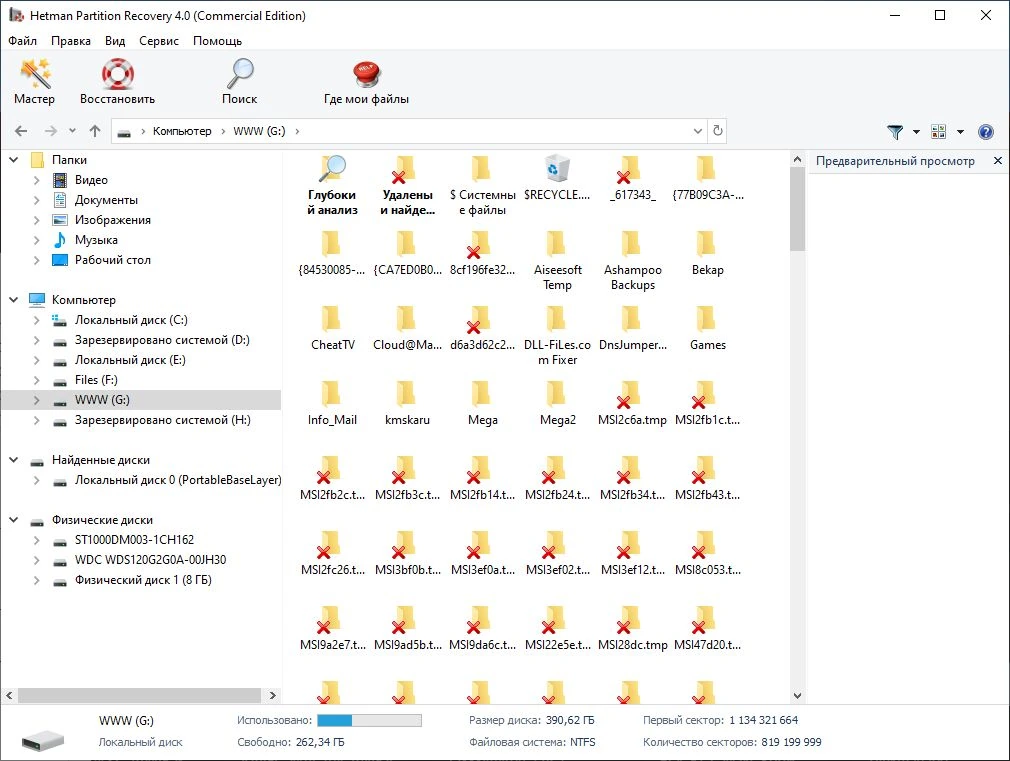Select the CheatTV folder
Viewport: 1010px width, 761px height.
[x=332, y=329]
